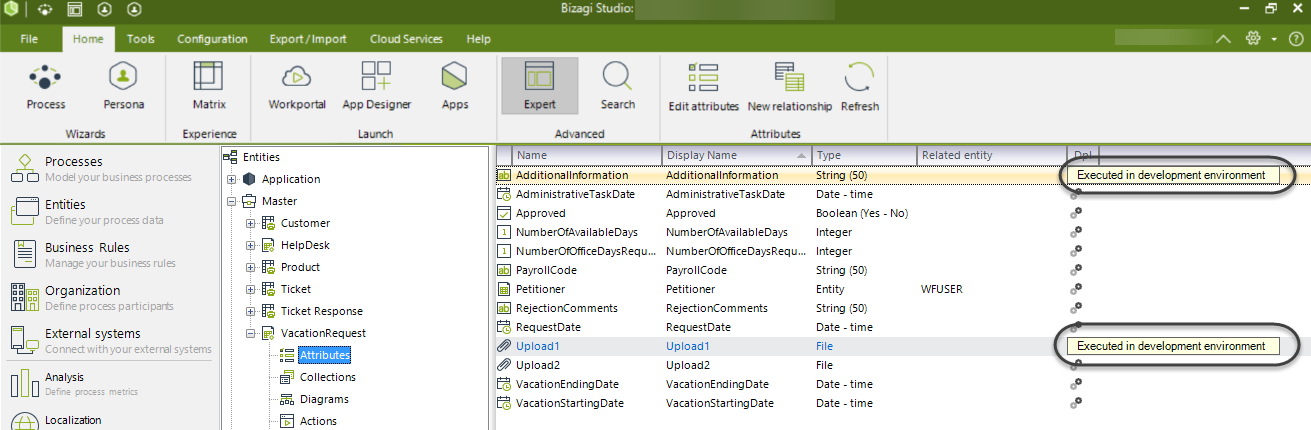Expand the Product entity node
This screenshot has width=1311, height=430.
[x=251, y=267]
